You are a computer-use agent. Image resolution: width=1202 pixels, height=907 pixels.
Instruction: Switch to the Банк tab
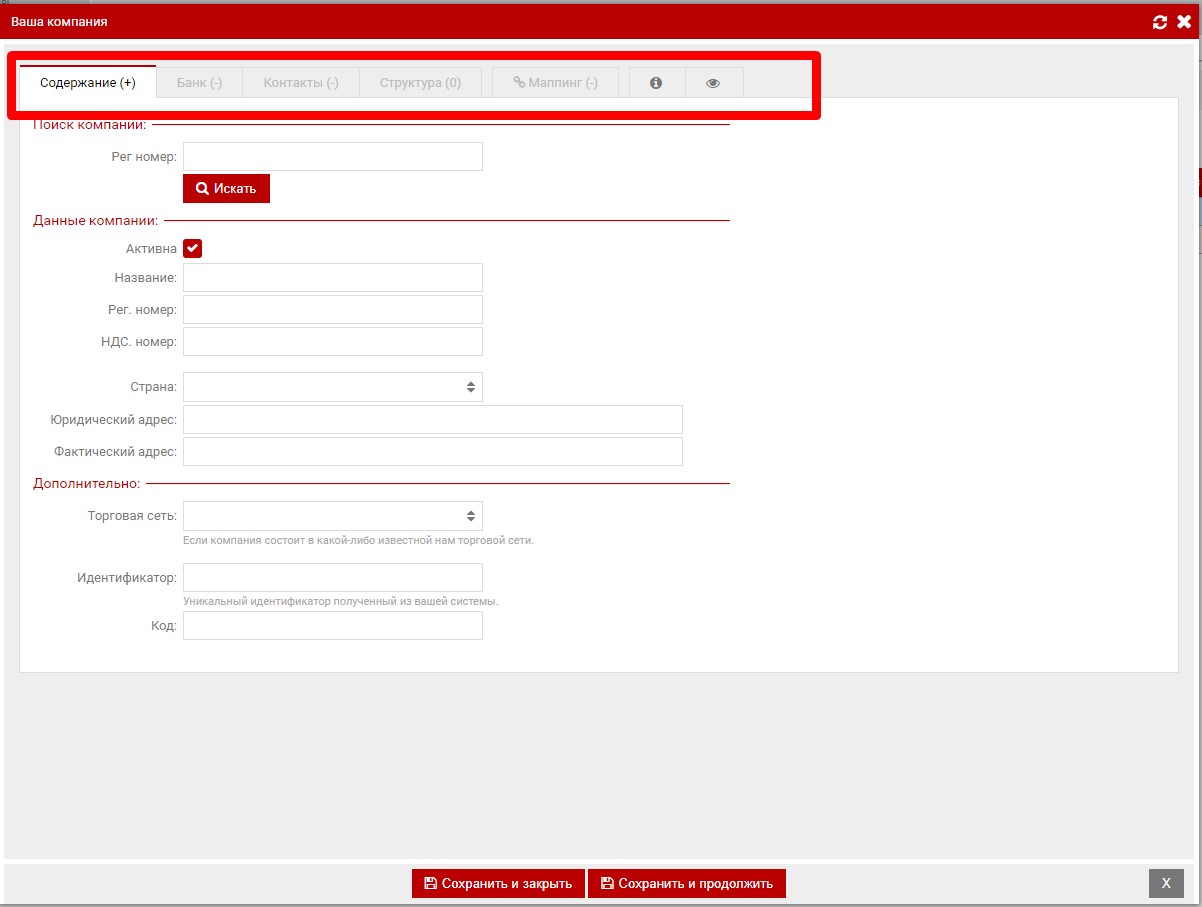(199, 83)
